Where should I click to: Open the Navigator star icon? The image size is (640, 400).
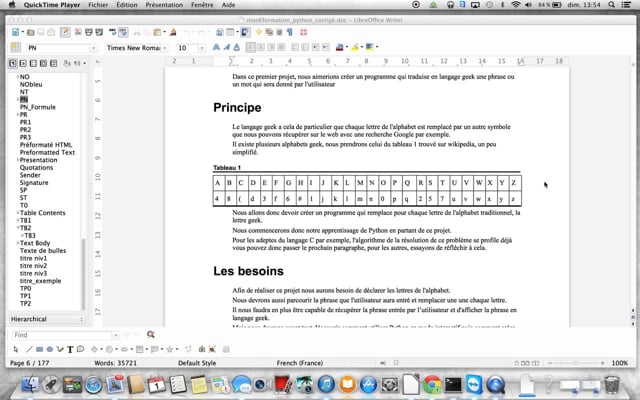point(259,32)
